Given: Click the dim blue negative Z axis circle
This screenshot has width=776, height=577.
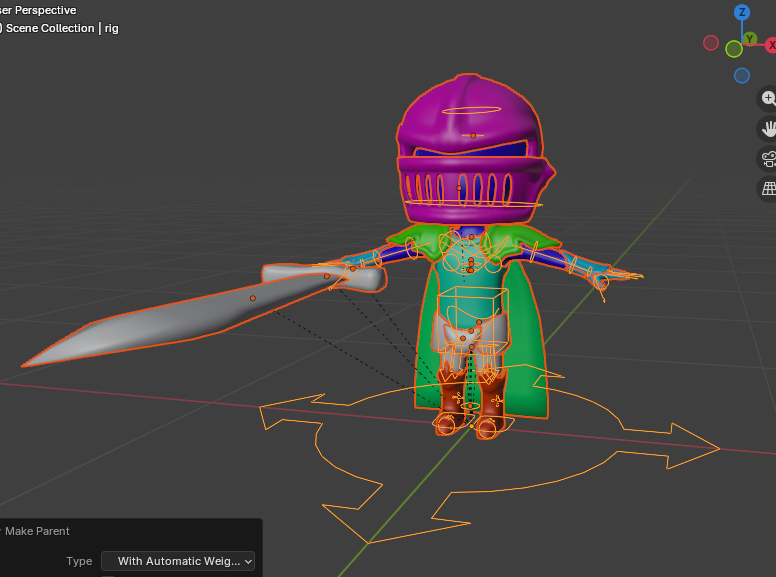Looking at the screenshot, I should coord(741,76).
